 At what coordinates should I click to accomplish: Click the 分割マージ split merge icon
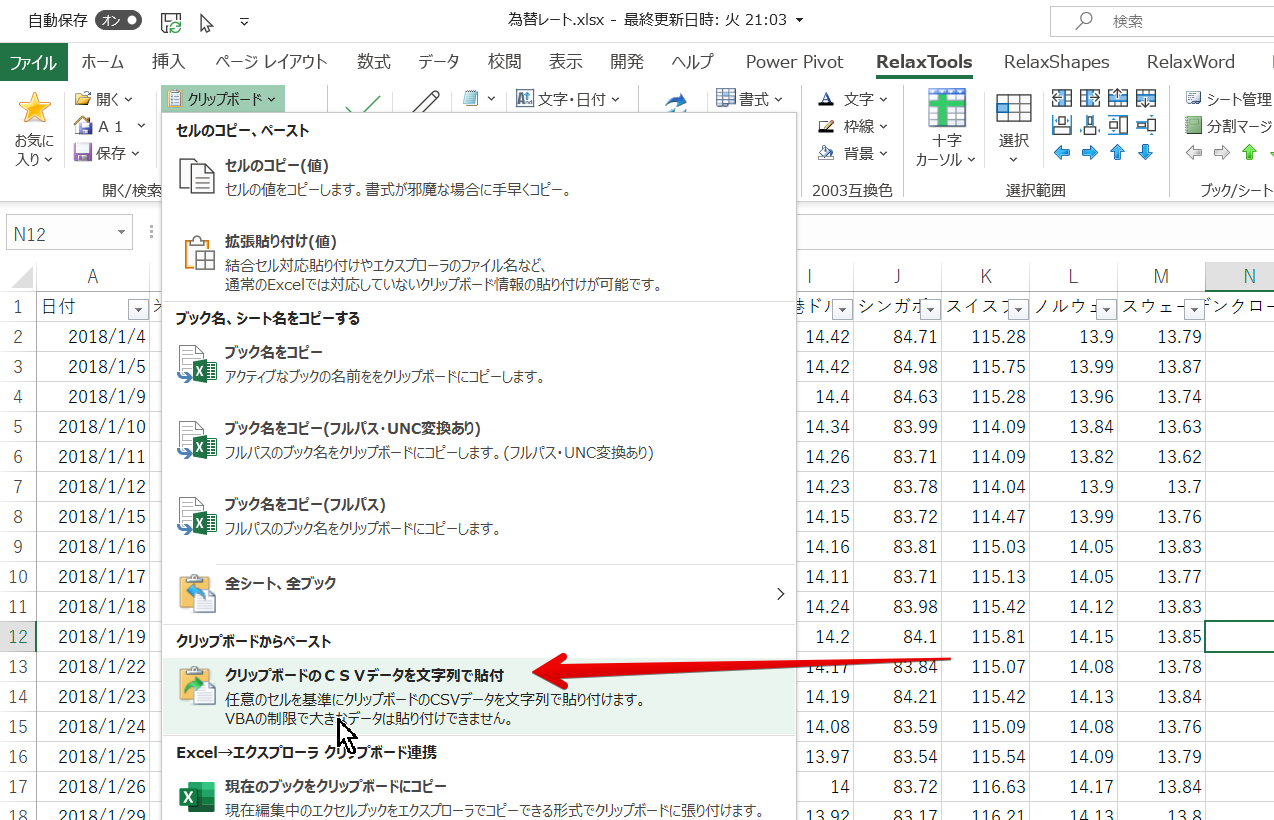pyautogui.click(x=1193, y=126)
